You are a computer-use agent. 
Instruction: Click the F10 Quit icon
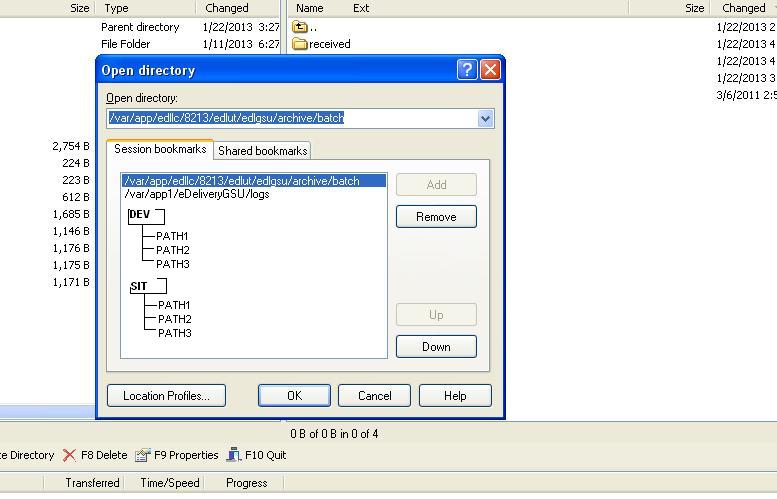(234, 455)
